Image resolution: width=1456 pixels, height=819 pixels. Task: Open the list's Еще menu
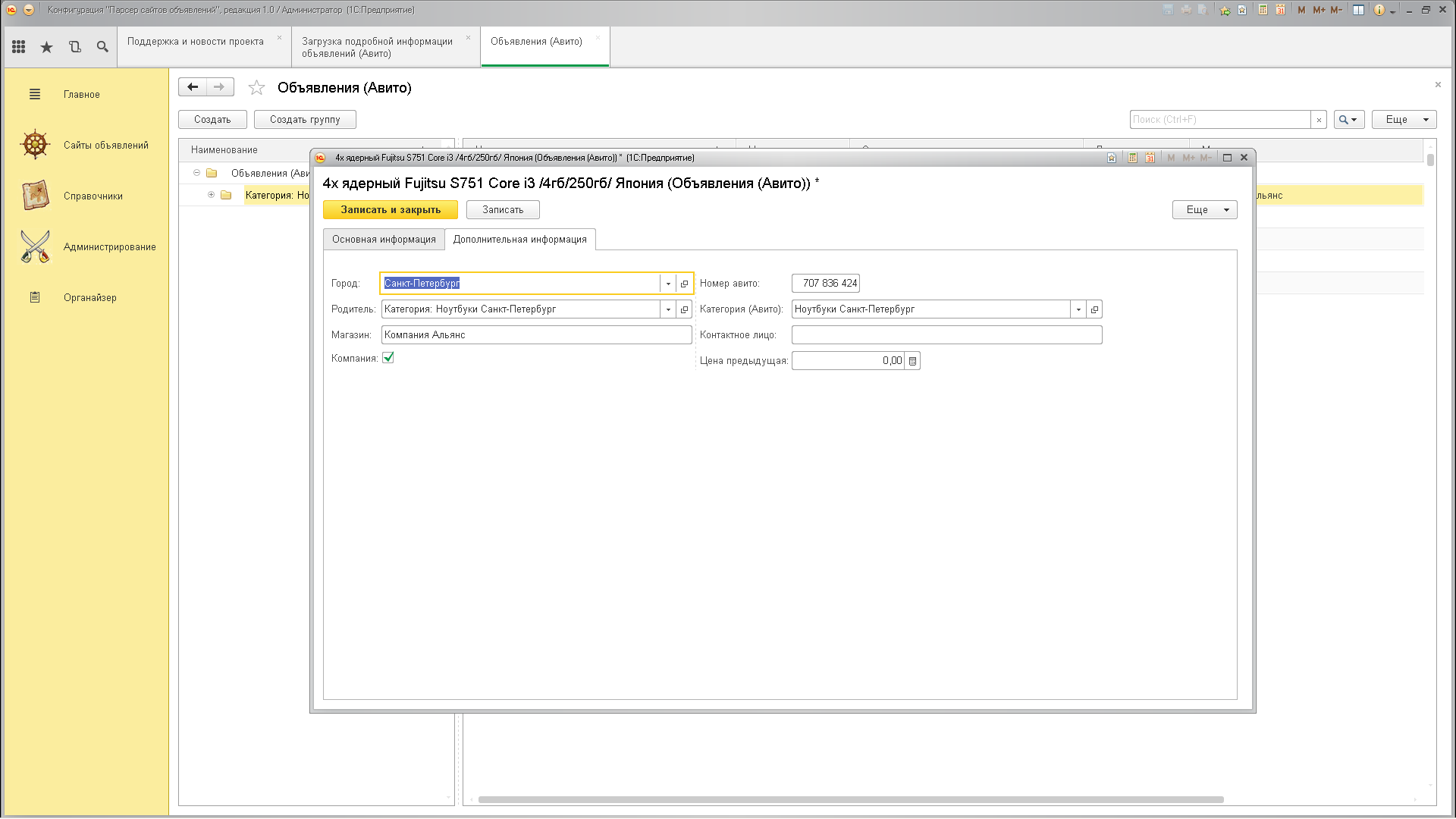pyautogui.click(x=1404, y=120)
